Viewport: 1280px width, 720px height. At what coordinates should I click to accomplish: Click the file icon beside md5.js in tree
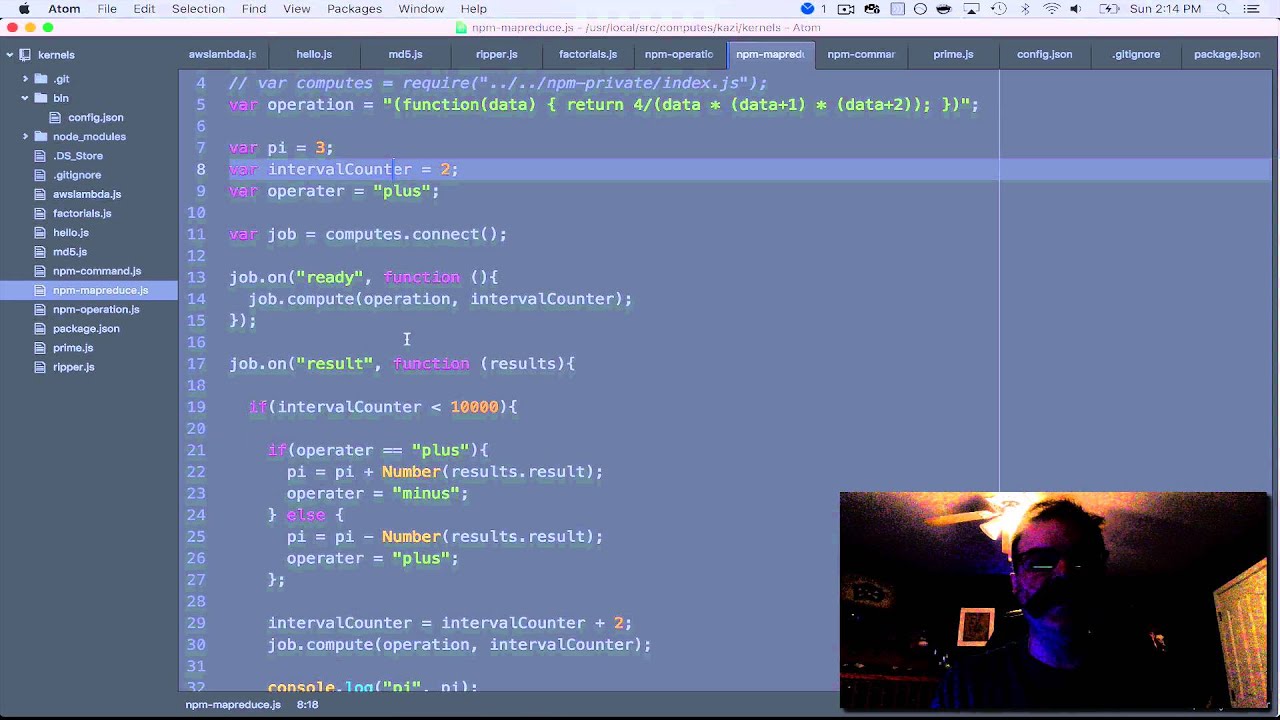41,252
